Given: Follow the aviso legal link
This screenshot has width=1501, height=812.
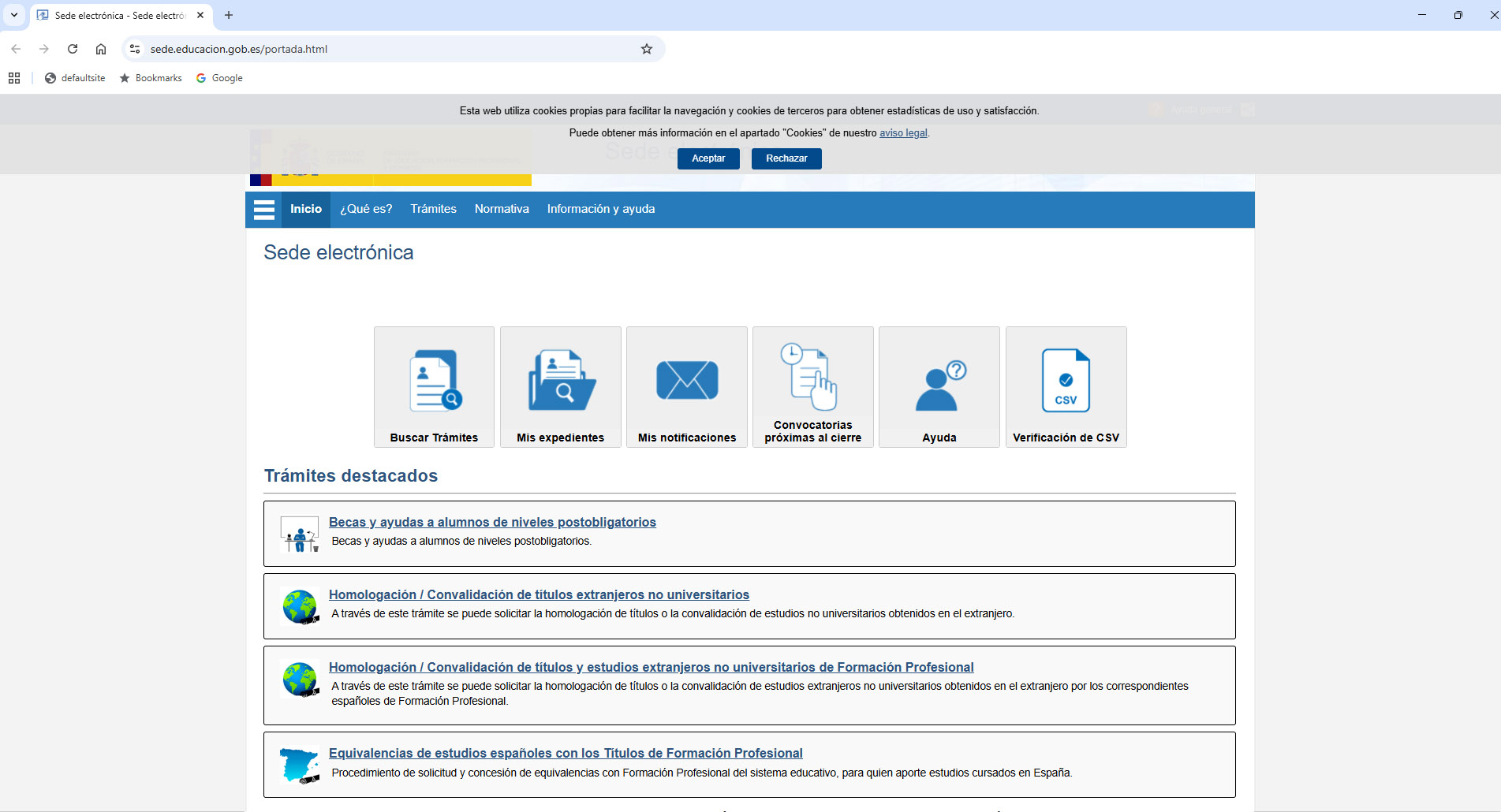Looking at the screenshot, I should (x=903, y=133).
